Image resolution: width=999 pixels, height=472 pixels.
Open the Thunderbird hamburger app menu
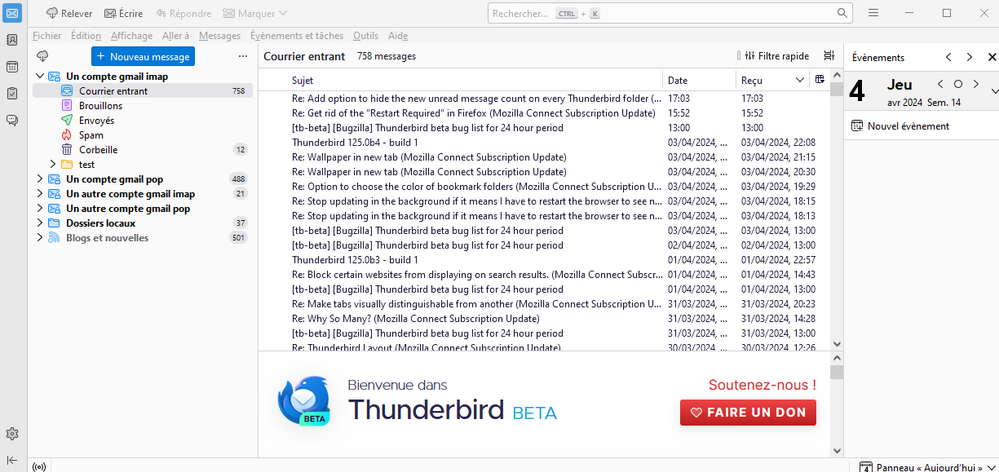tap(873, 13)
